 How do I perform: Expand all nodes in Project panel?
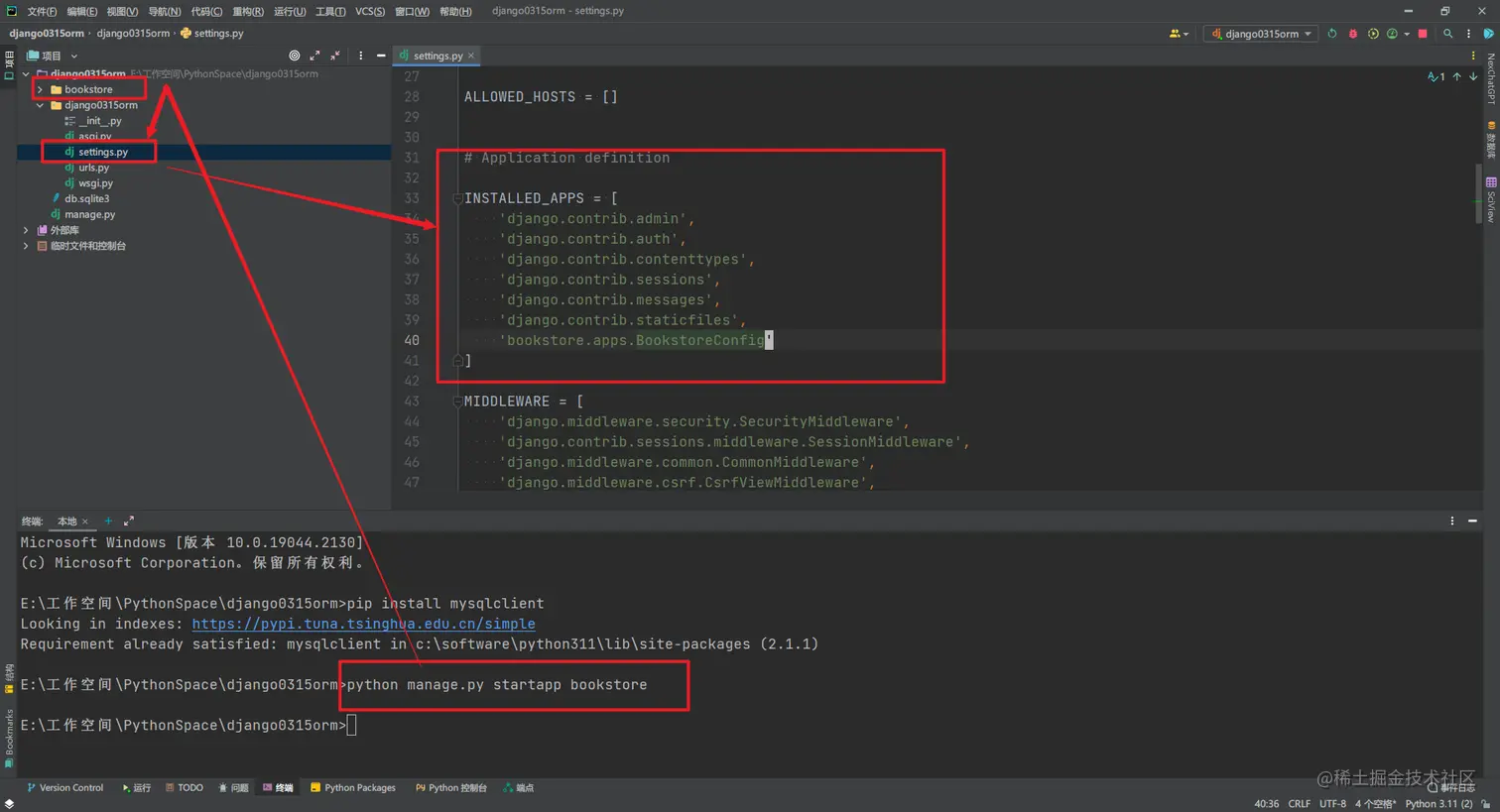pyautogui.click(x=314, y=56)
